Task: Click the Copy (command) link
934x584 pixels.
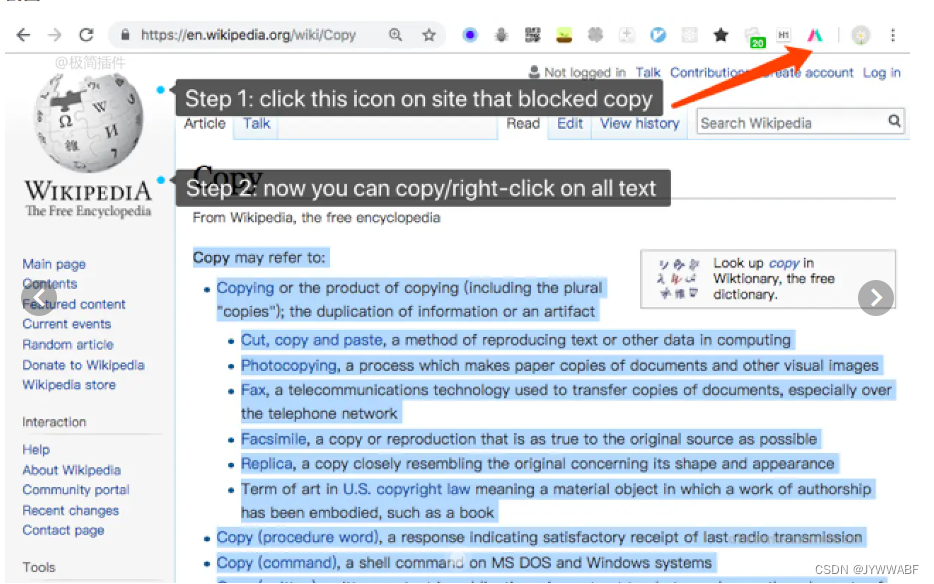Action: coord(277,563)
